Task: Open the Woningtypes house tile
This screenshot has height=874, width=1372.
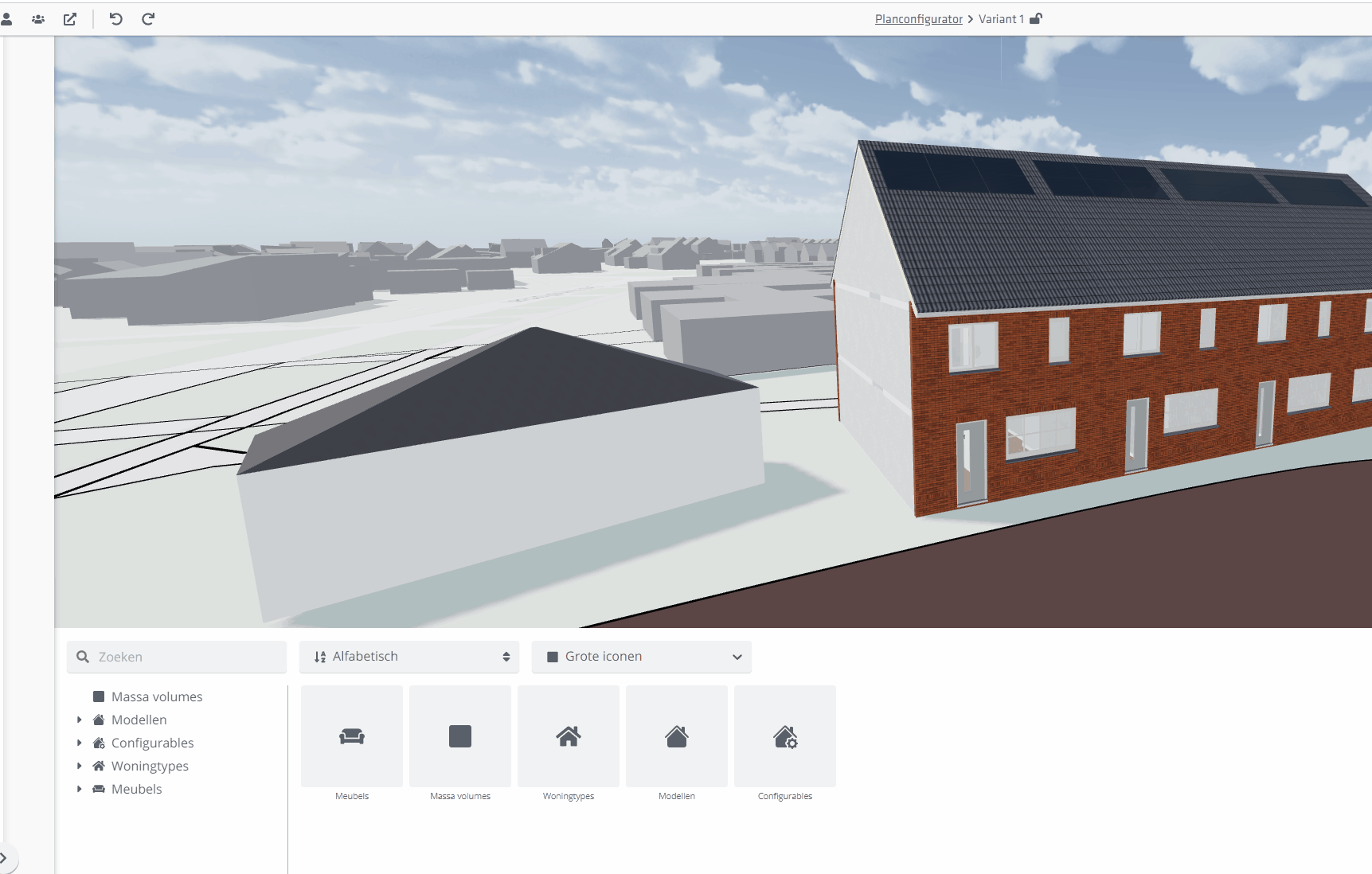Action: (569, 736)
